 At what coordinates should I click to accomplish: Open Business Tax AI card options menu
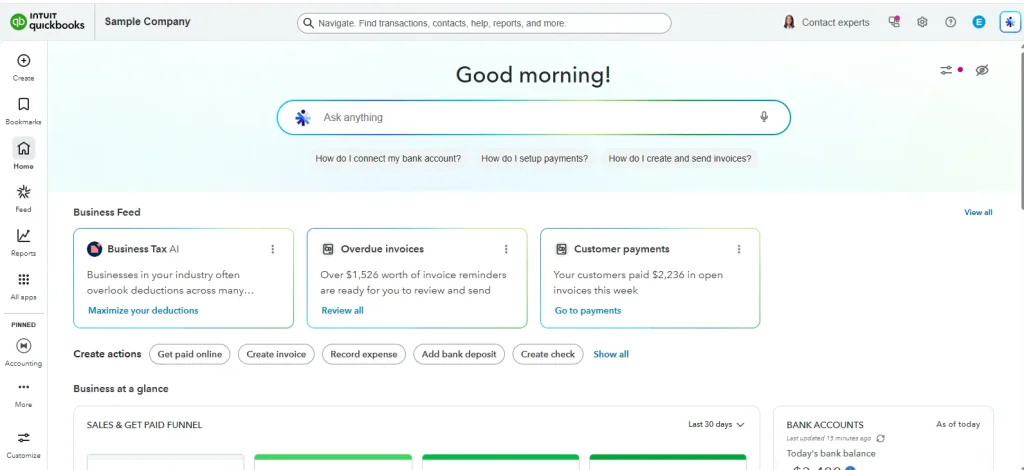pos(272,249)
